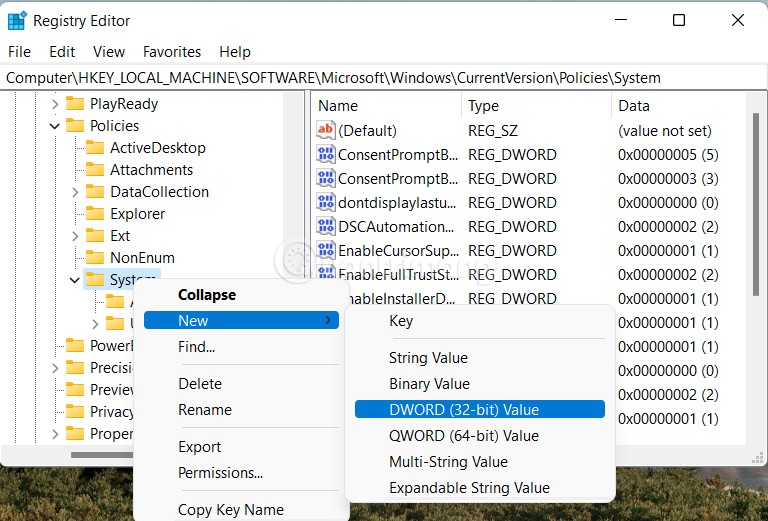The image size is (768, 521).
Task: Create a new DWORD (32-bit) Value
Action: click(x=480, y=409)
